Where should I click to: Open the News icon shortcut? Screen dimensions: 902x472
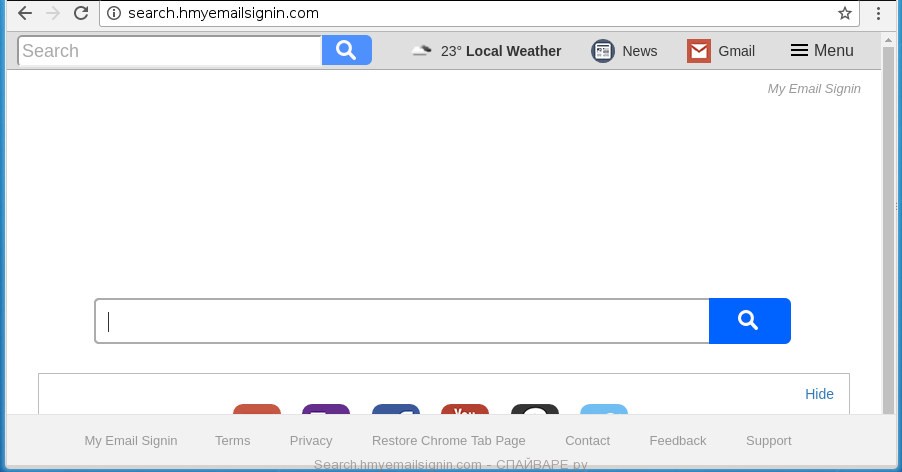pos(603,51)
